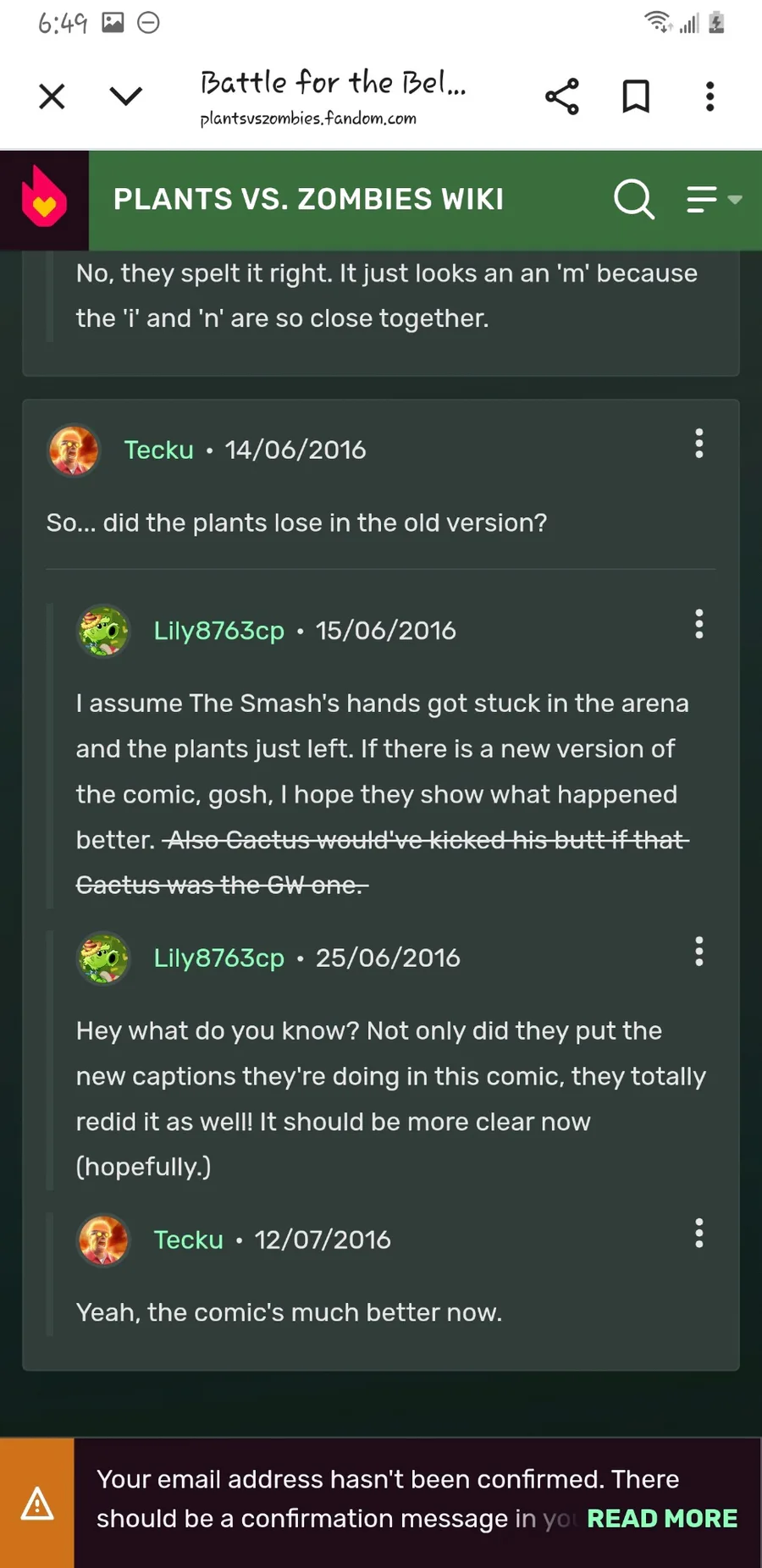The width and height of the screenshot is (762, 1568).
Task: Expand the browser tab chevron down arrow
Action: click(x=126, y=97)
